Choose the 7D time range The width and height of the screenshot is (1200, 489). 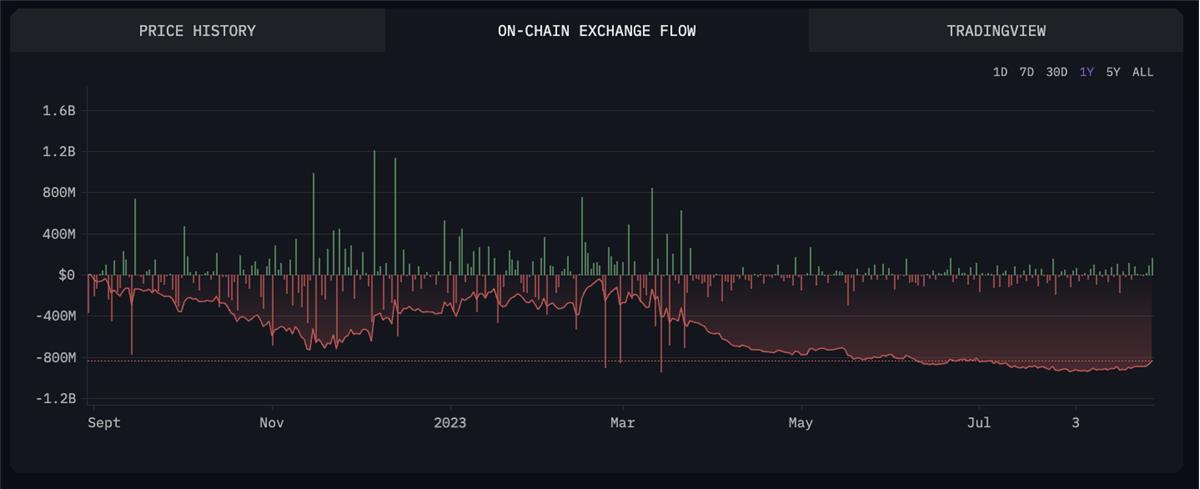click(1026, 72)
